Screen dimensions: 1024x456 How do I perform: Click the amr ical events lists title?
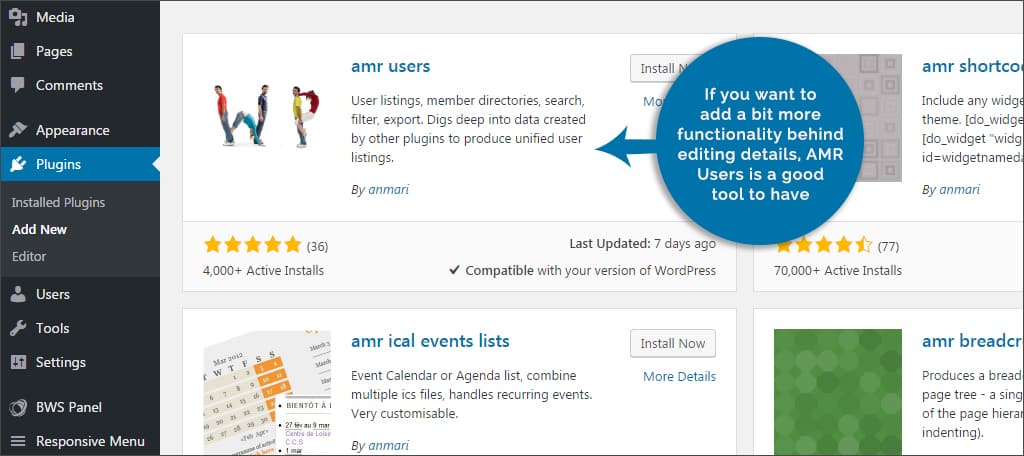coord(430,341)
